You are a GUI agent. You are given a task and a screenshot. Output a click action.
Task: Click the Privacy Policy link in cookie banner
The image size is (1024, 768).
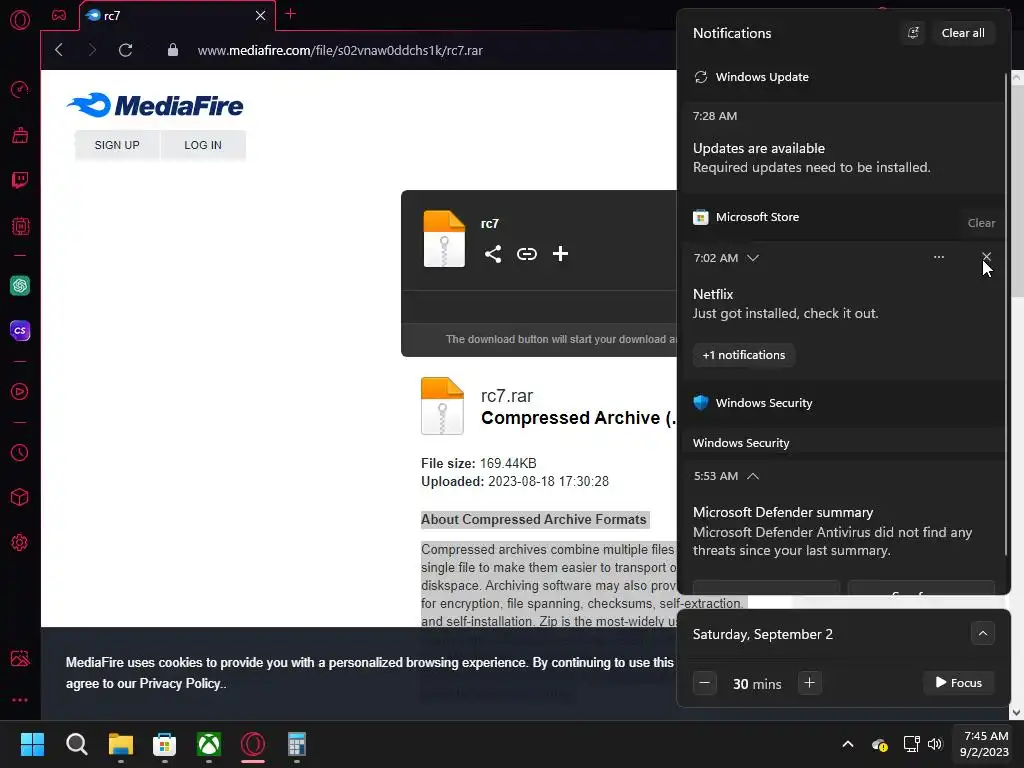180,684
